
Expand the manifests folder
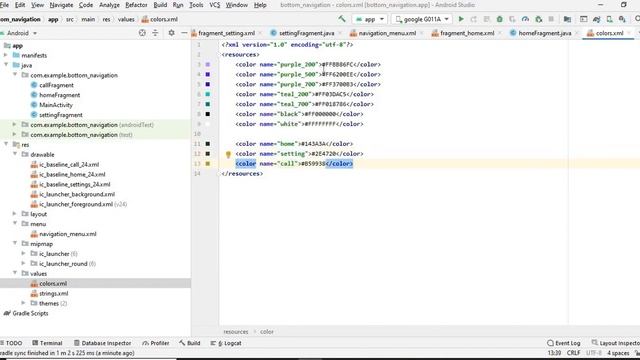(x=6, y=55)
